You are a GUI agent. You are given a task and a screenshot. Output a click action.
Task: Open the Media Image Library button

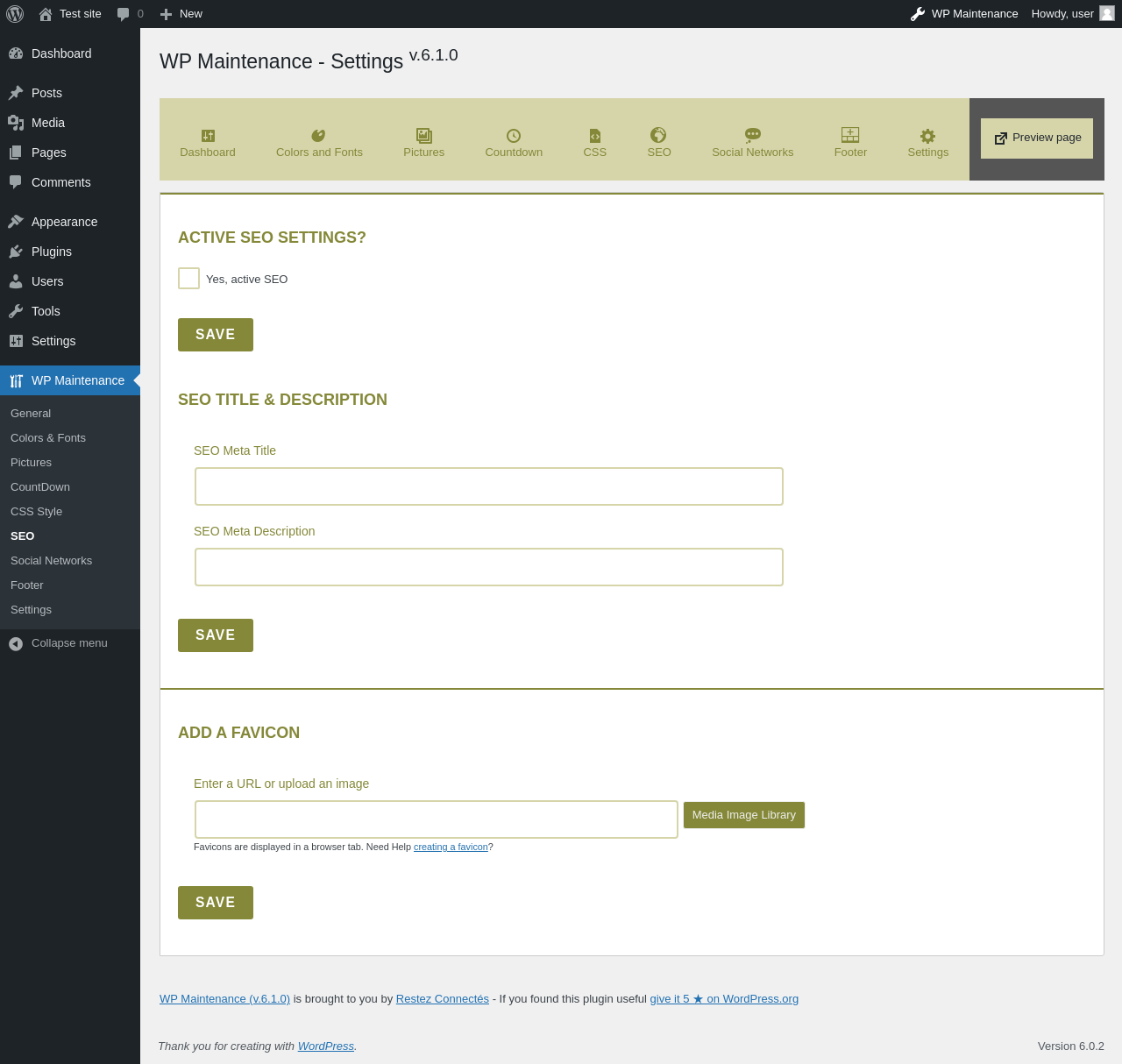744,815
